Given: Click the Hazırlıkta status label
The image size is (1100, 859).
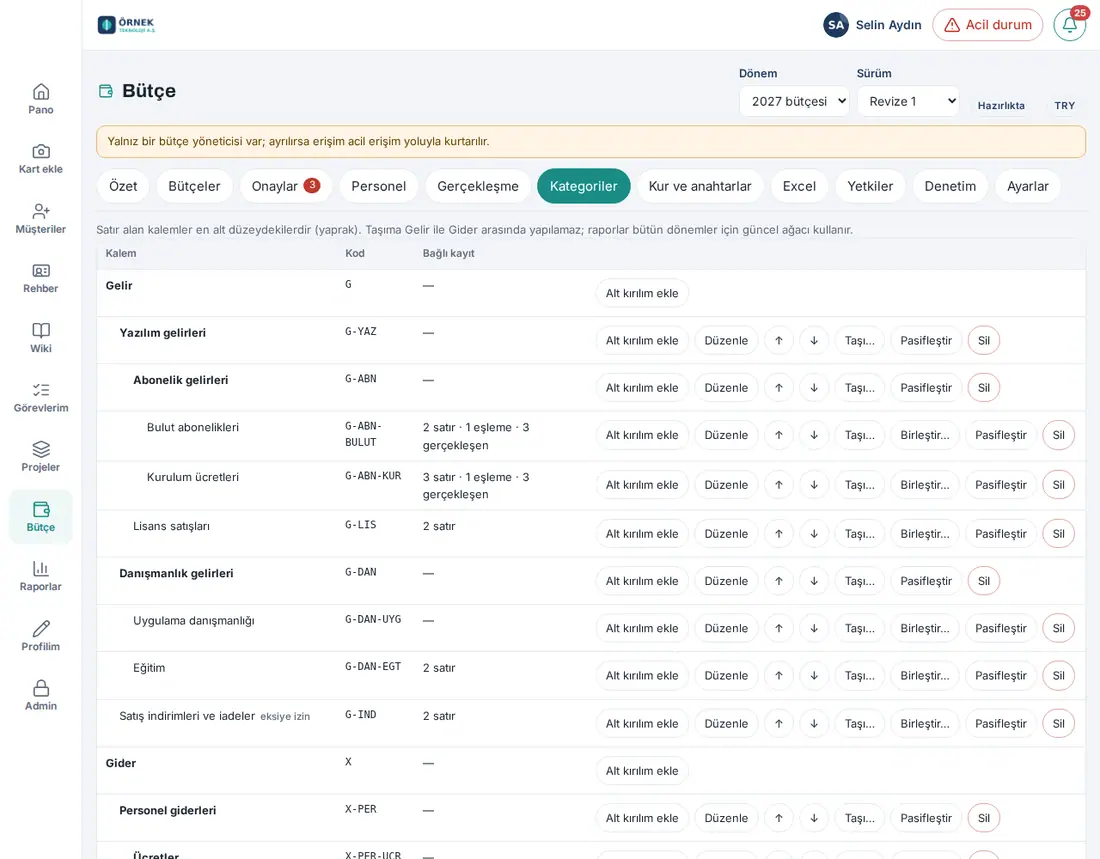Looking at the screenshot, I should tap(1001, 105).
